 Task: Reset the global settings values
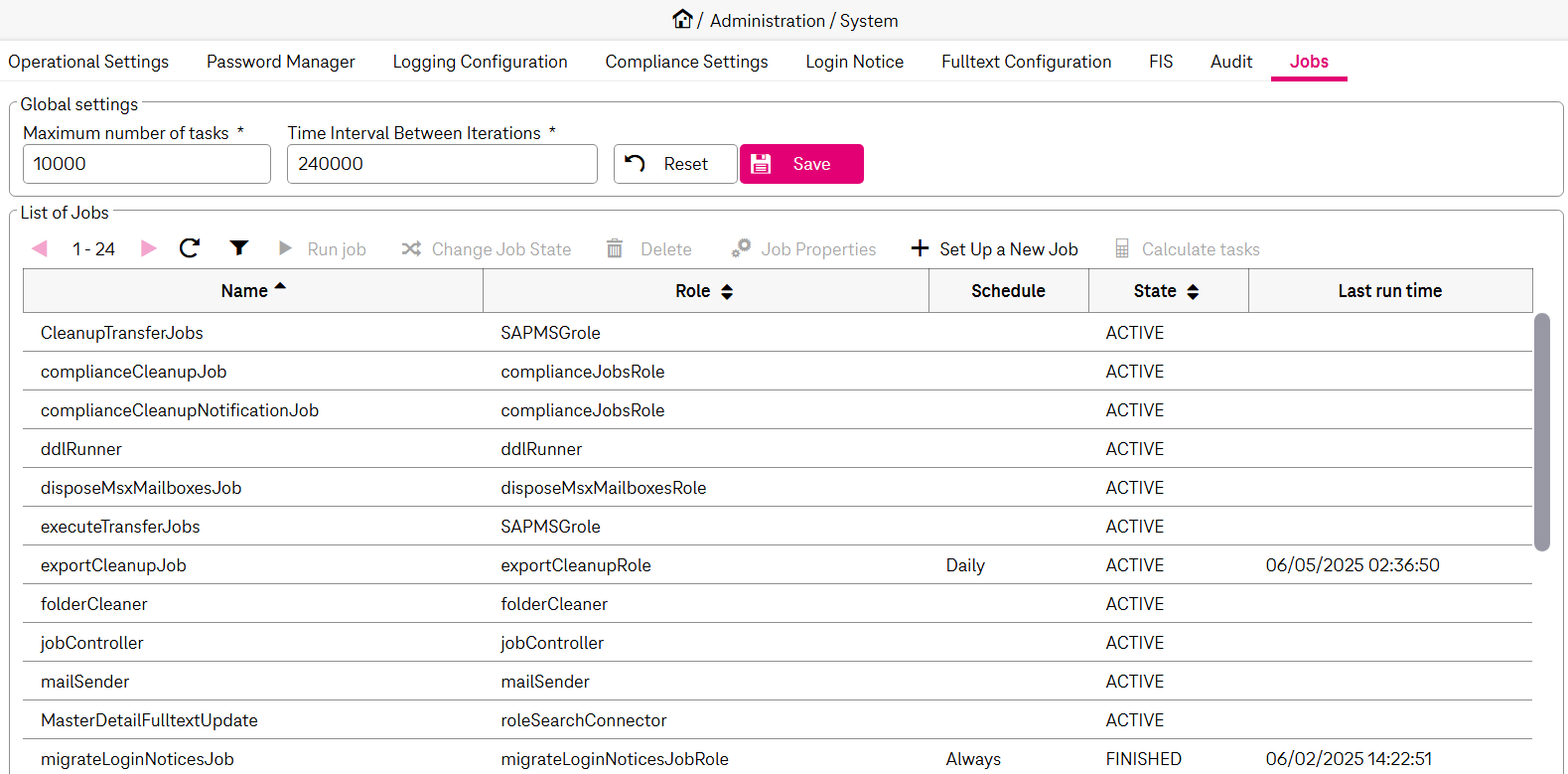pyautogui.click(x=675, y=164)
